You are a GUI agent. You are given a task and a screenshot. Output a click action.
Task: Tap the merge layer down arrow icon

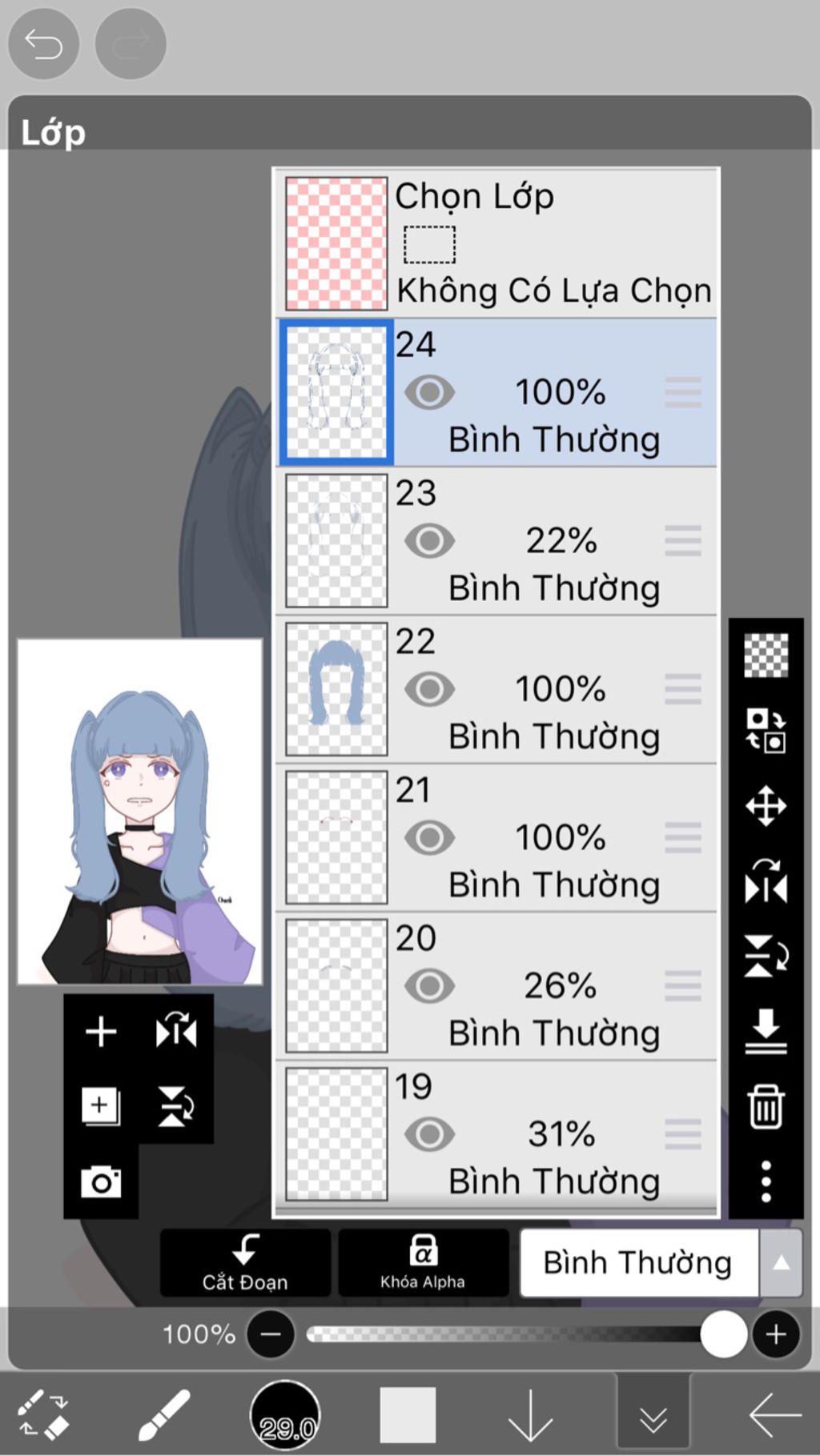pyautogui.click(x=766, y=1031)
